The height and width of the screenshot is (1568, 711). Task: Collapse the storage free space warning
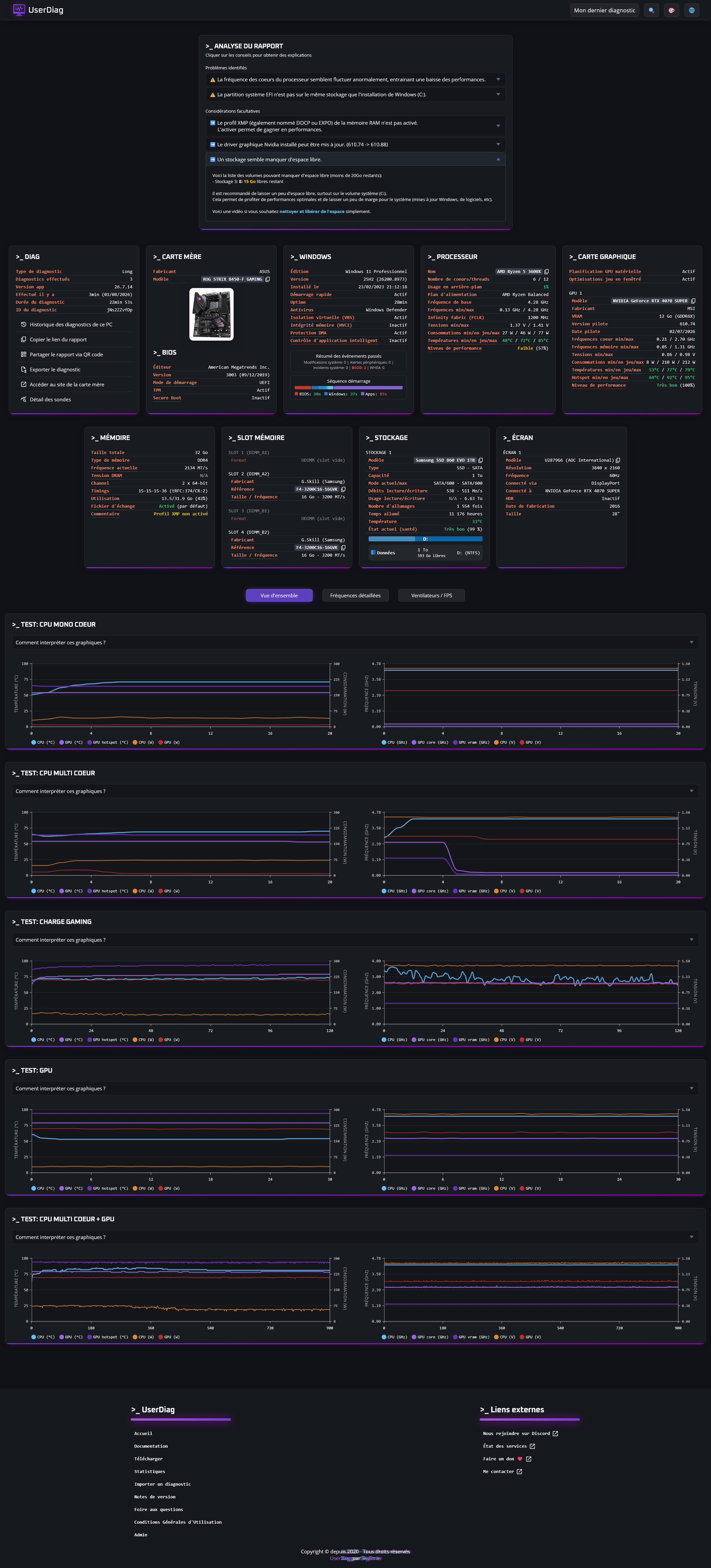click(x=355, y=159)
